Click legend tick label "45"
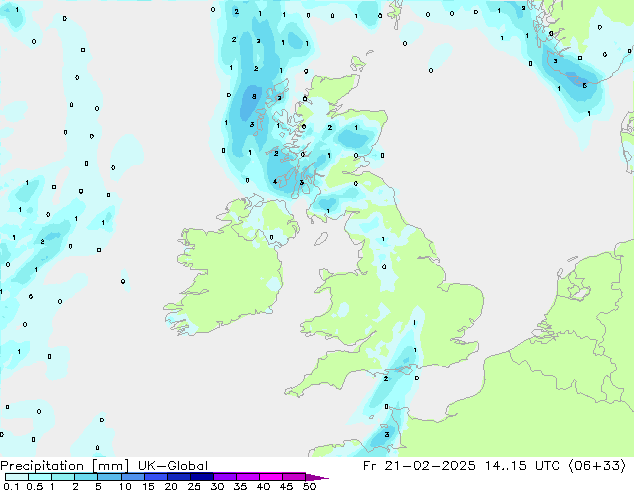 [286, 486]
